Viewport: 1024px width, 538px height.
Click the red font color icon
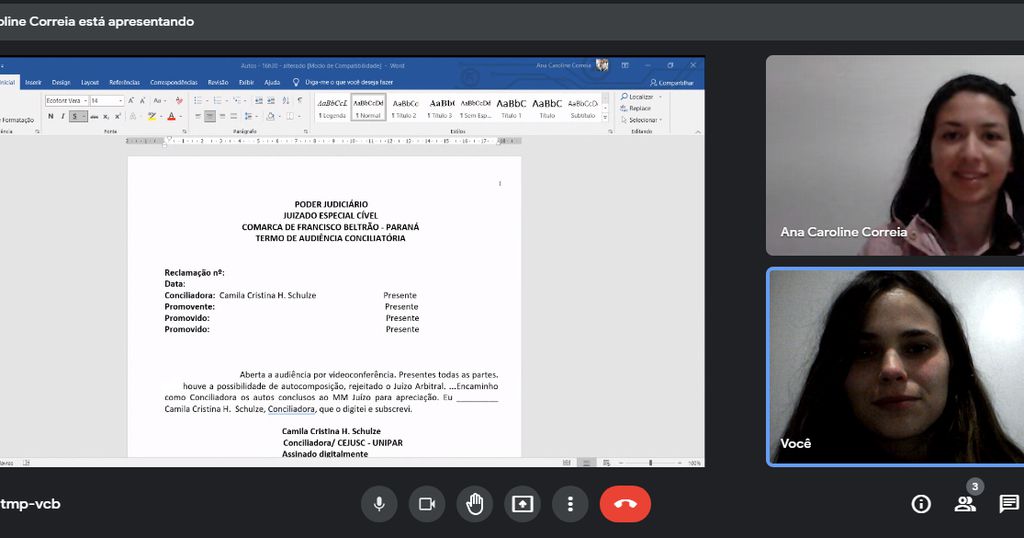click(x=171, y=116)
